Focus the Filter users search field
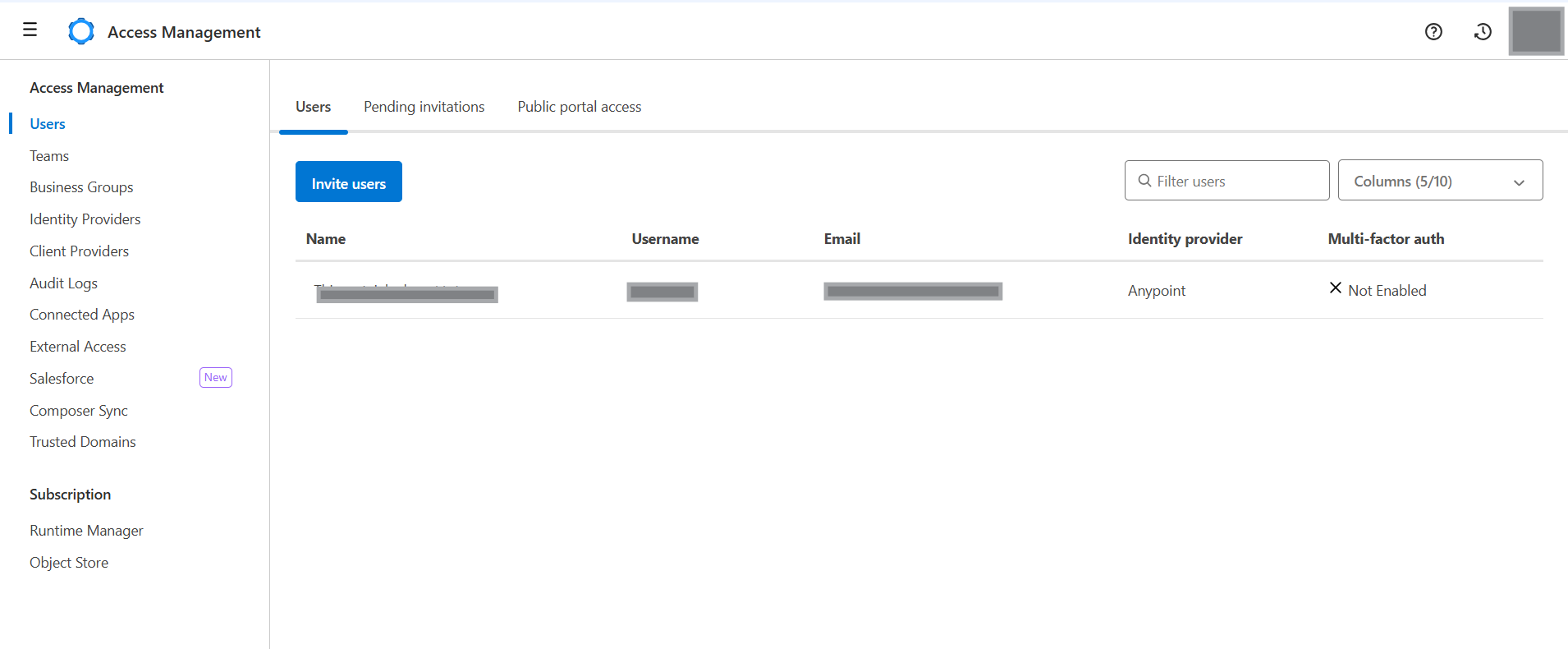Viewport: 1568px width, 649px height. pyautogui.click(x=1226, y=180)
